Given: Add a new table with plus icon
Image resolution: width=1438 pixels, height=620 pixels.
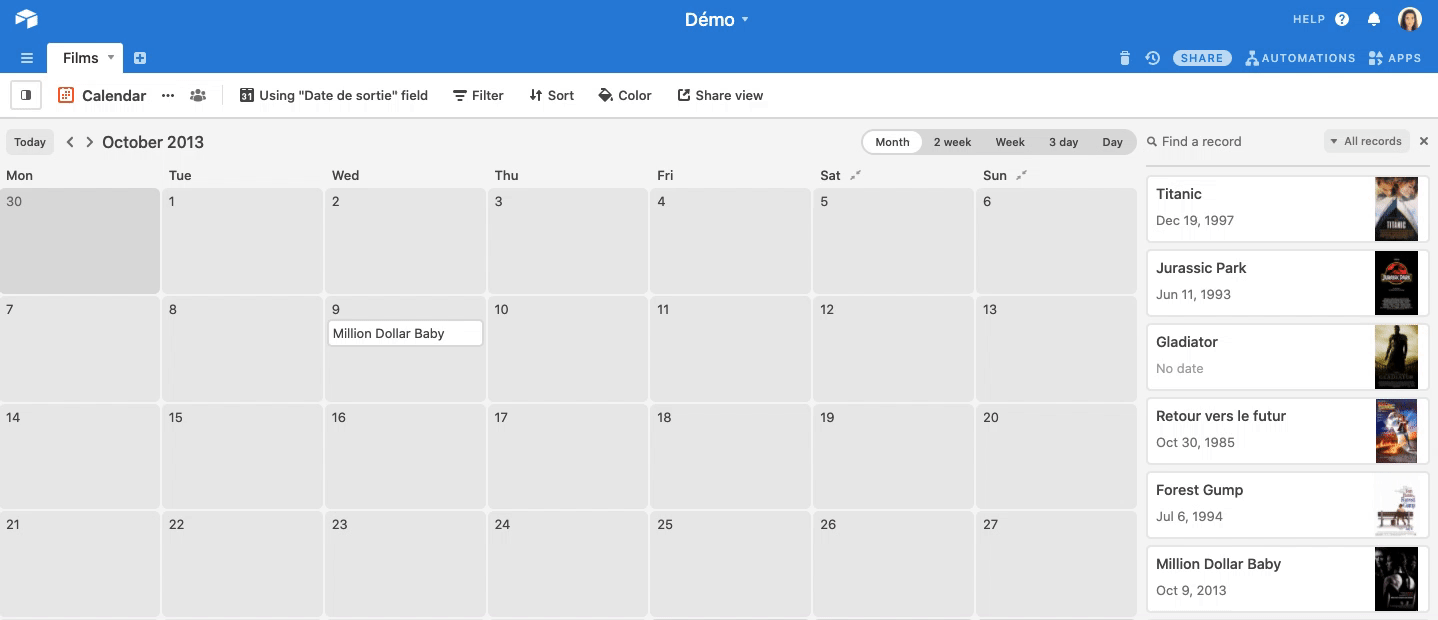Looking at the screenshot, I should click(x=140, y=58).
